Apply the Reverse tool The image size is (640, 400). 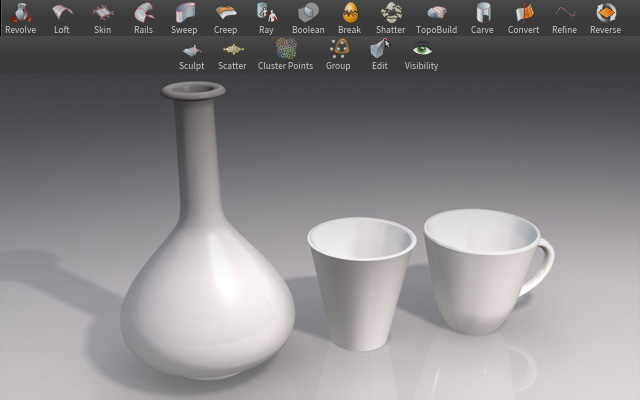click(606, 18)
